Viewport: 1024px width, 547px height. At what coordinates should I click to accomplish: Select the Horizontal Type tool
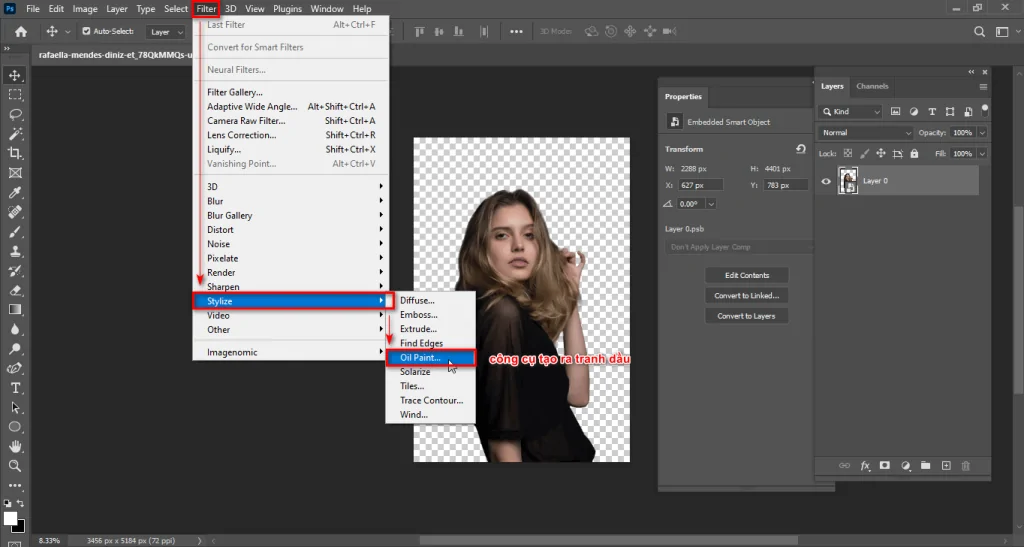15,387
